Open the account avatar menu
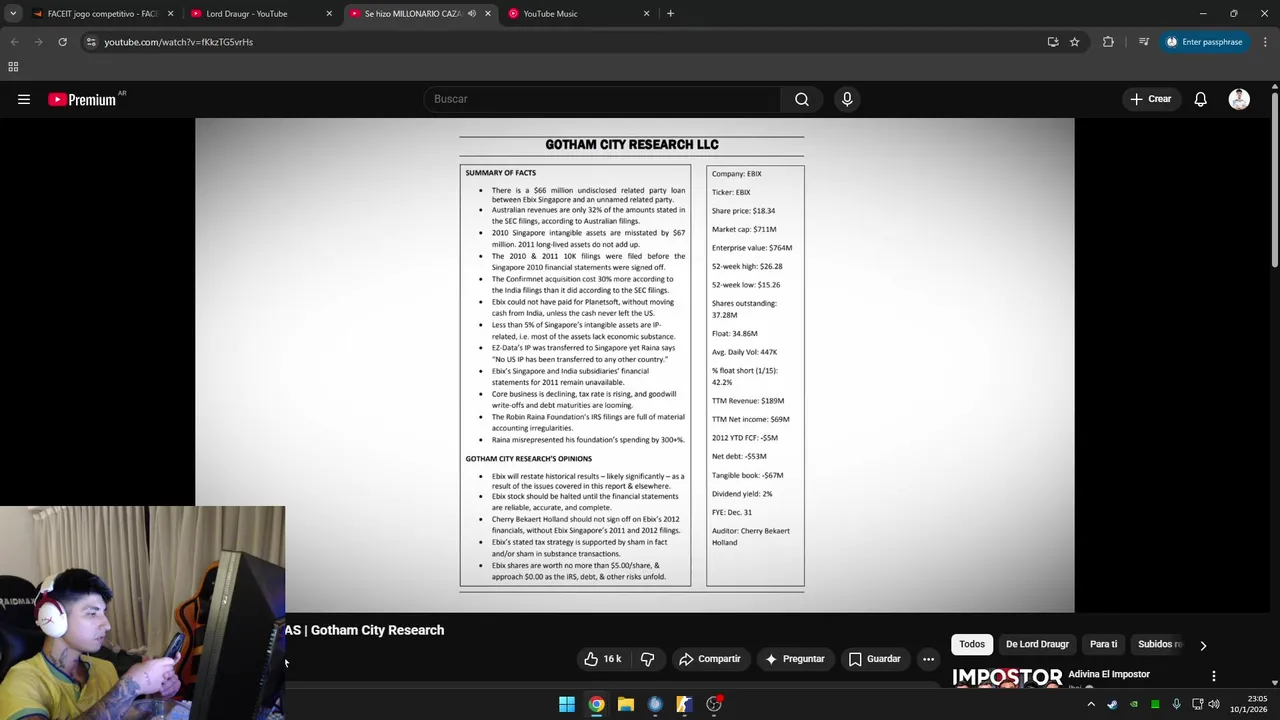This screenshot has width=1280, height=720. (x=1239, y=99)
